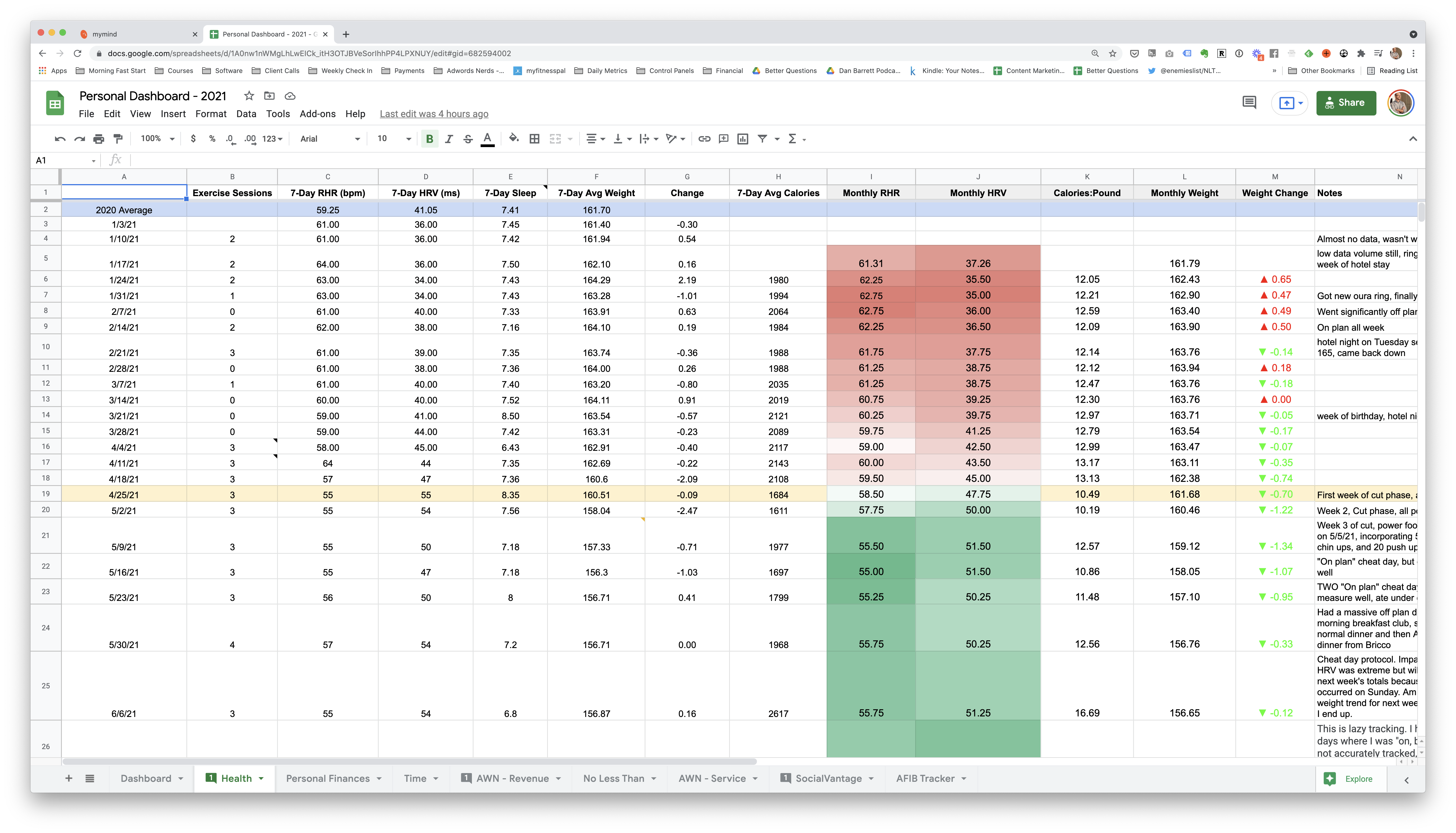Open the Data menu
This screenshot has width=1456, height=833.
click(246, 114)
